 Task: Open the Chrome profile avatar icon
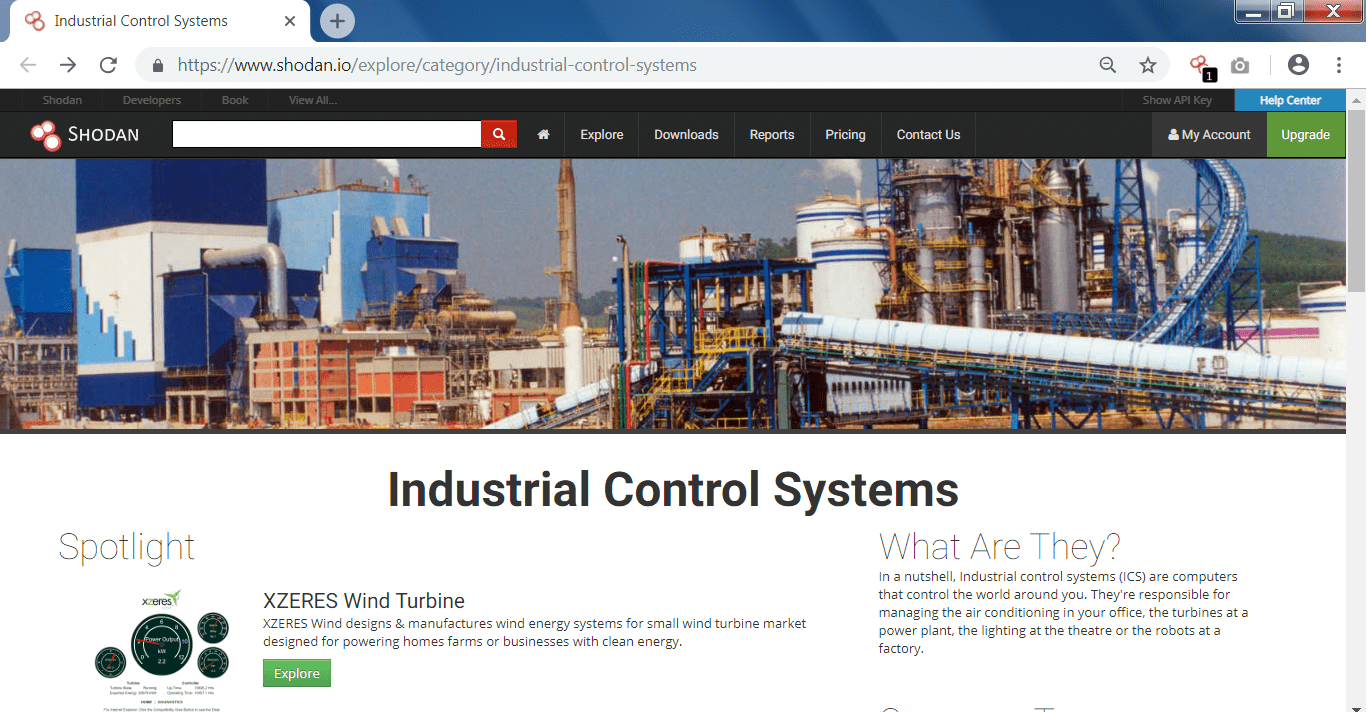[x=1298, y=65]
